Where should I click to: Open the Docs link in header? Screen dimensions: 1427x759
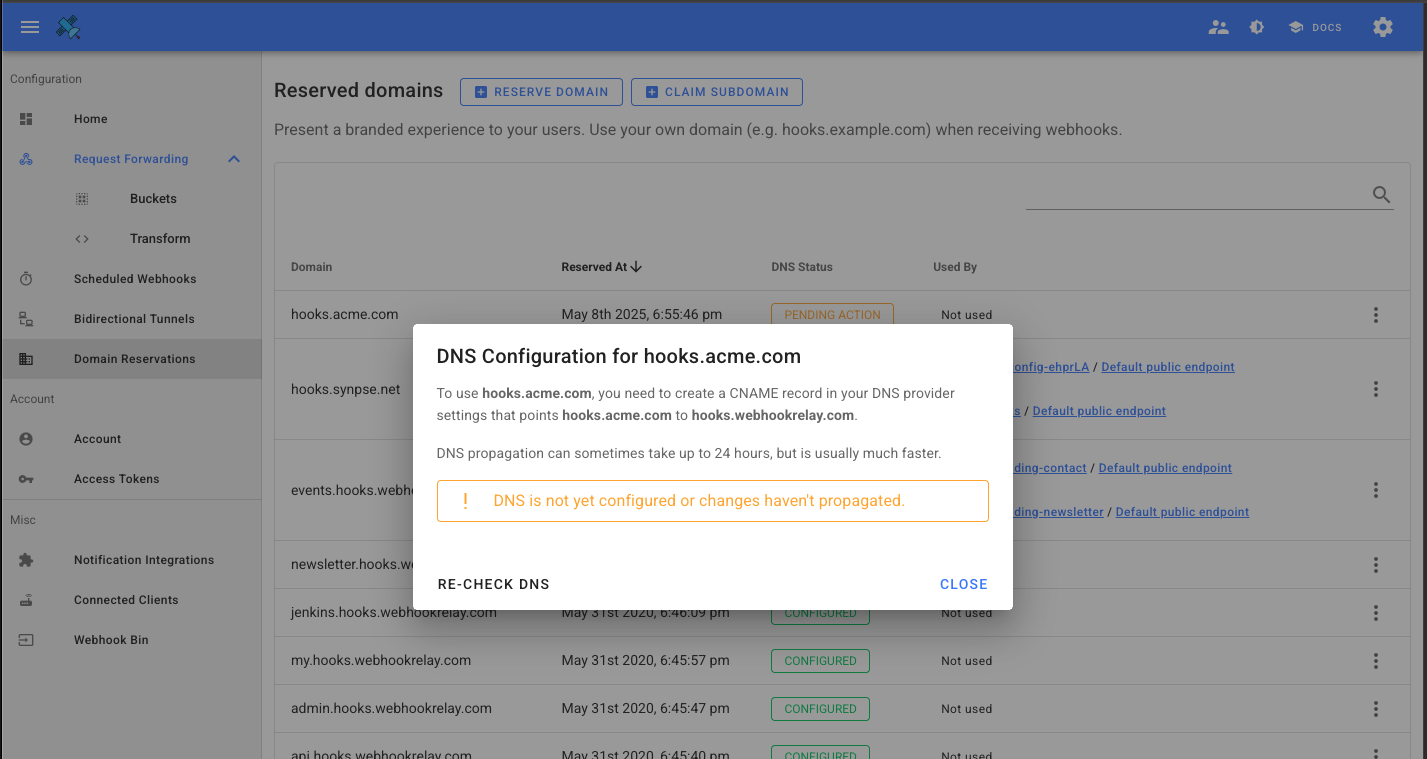[x=1315, y=27]
